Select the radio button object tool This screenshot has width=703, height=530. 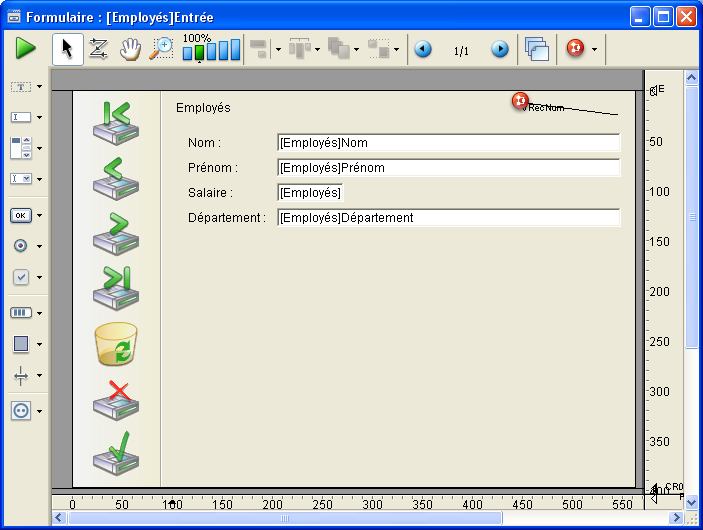click(21, 245)
